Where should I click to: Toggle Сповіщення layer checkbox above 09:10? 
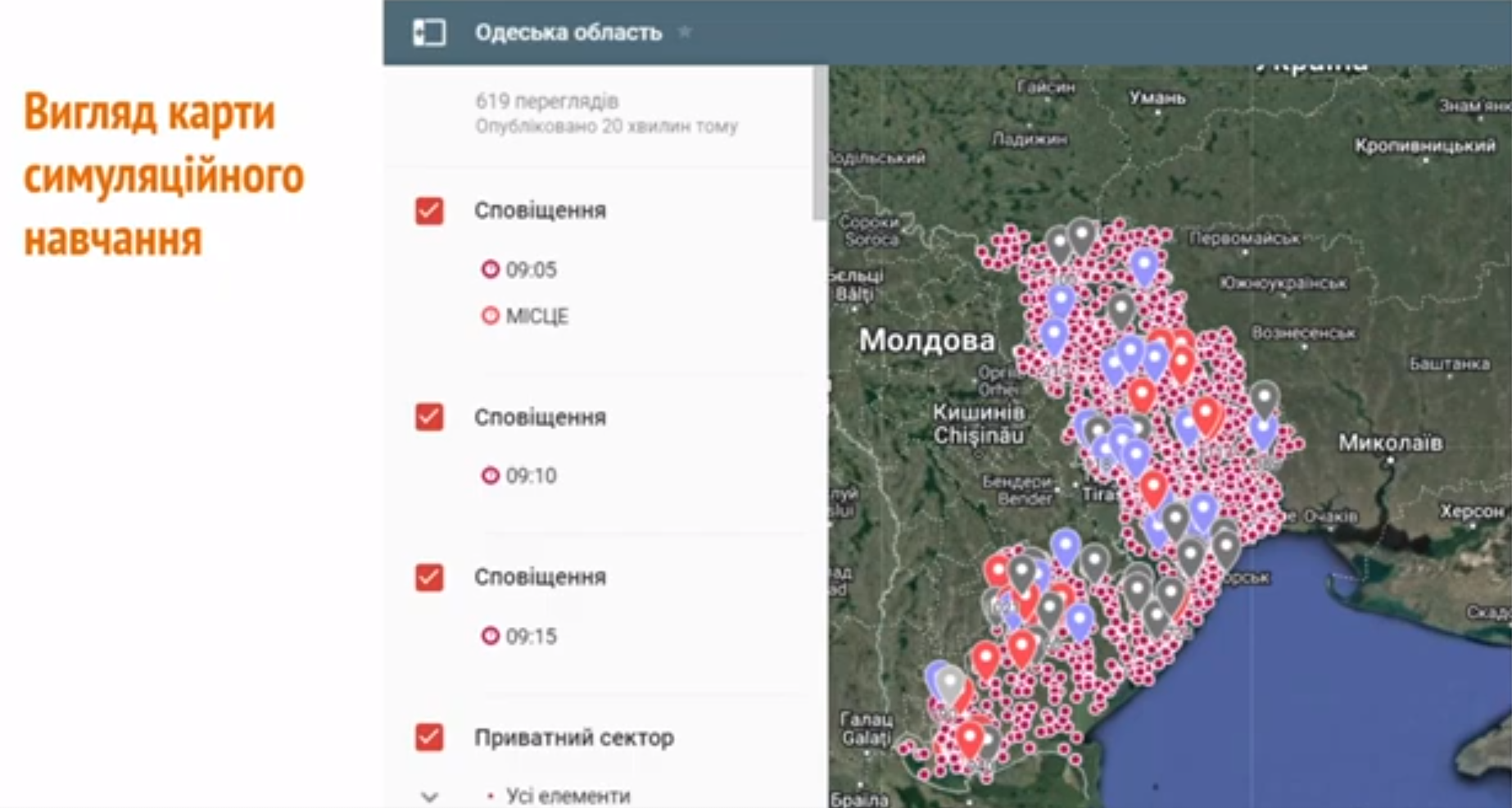point(429,417)
